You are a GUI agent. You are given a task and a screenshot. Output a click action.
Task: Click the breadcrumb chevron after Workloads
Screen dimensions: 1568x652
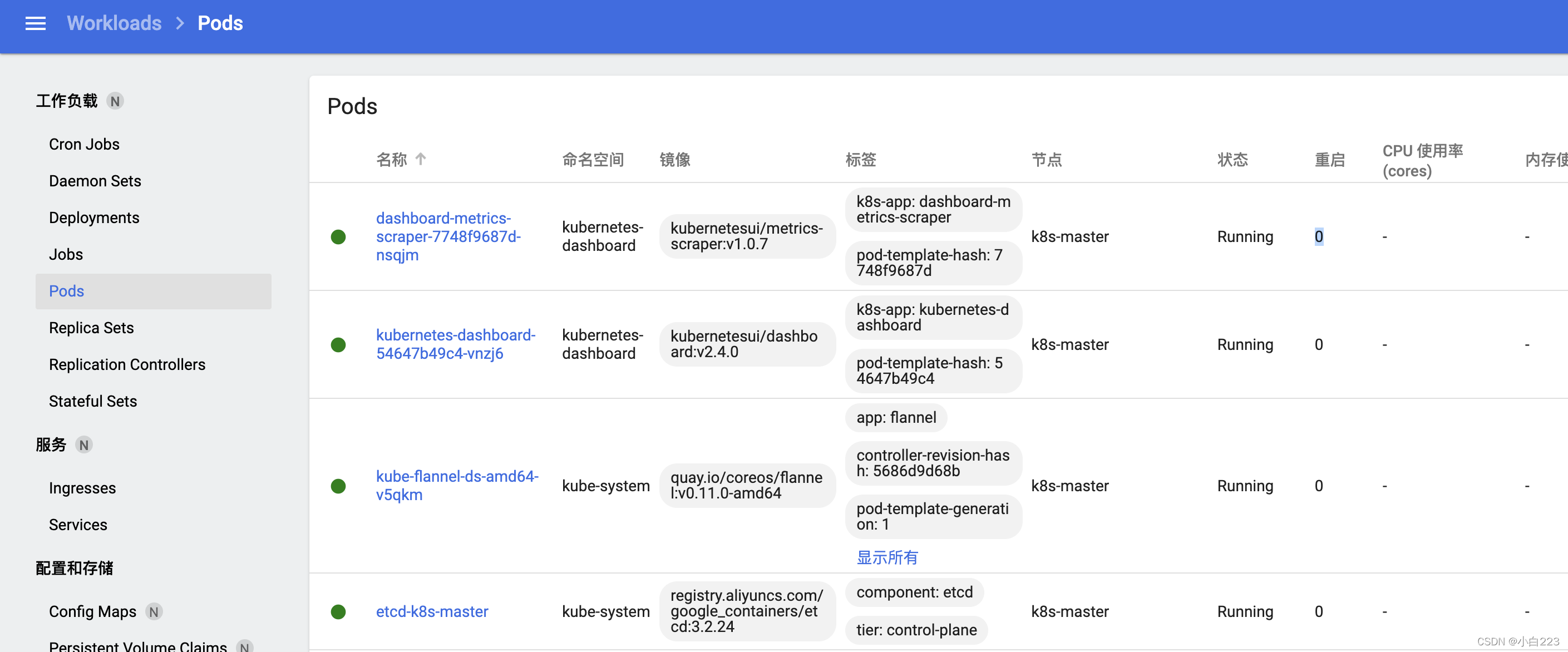[180, 23]
